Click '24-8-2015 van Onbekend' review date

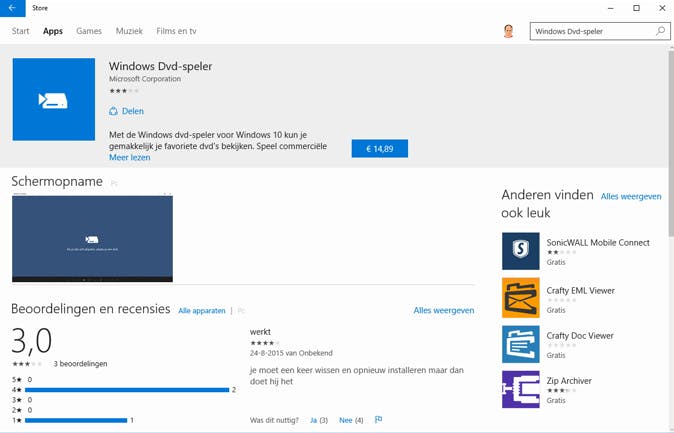click(x=291, y=353)
